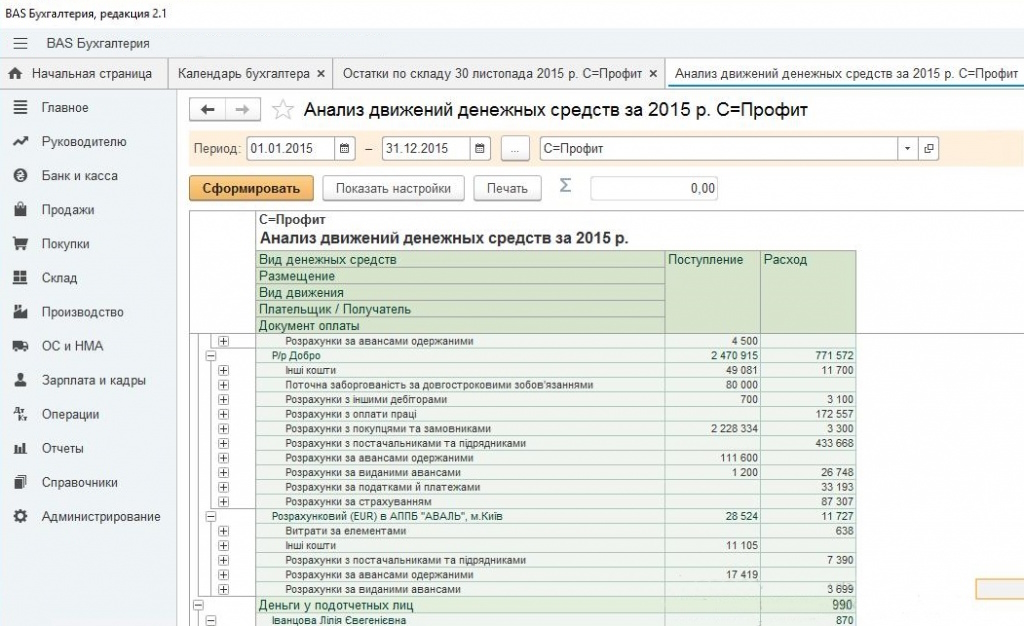Open the Справочники section
Image resolution: width=1024 pixels, height=626 pixels.
tap(79, 482)
